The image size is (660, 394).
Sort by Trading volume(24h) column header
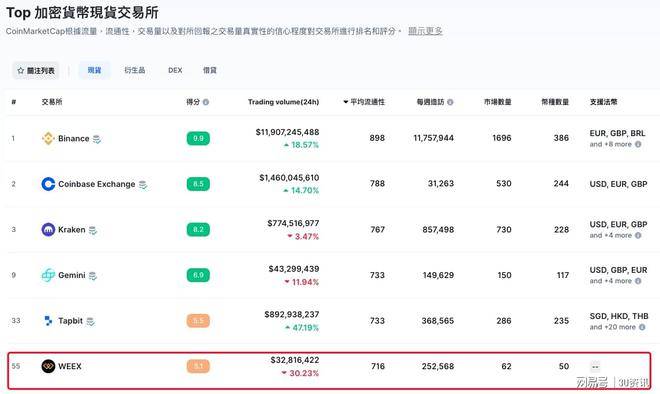pyautogui.click(x=284, y=102)
